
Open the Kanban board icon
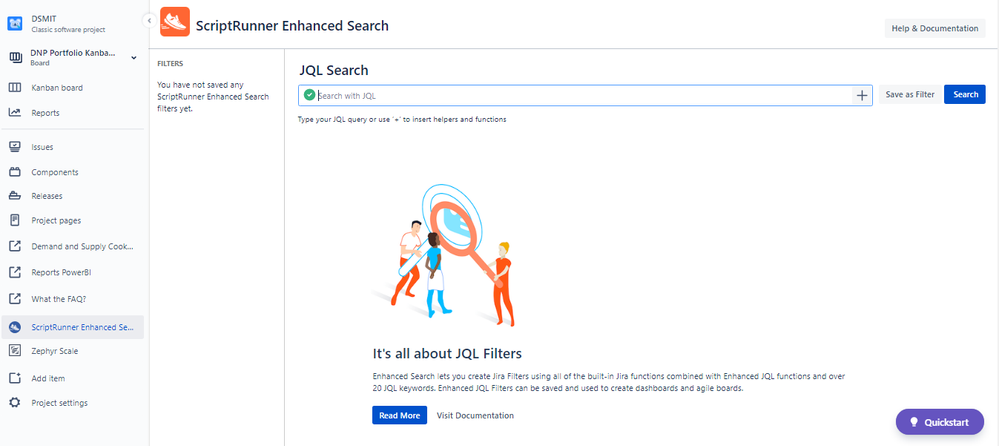[15, 88]
